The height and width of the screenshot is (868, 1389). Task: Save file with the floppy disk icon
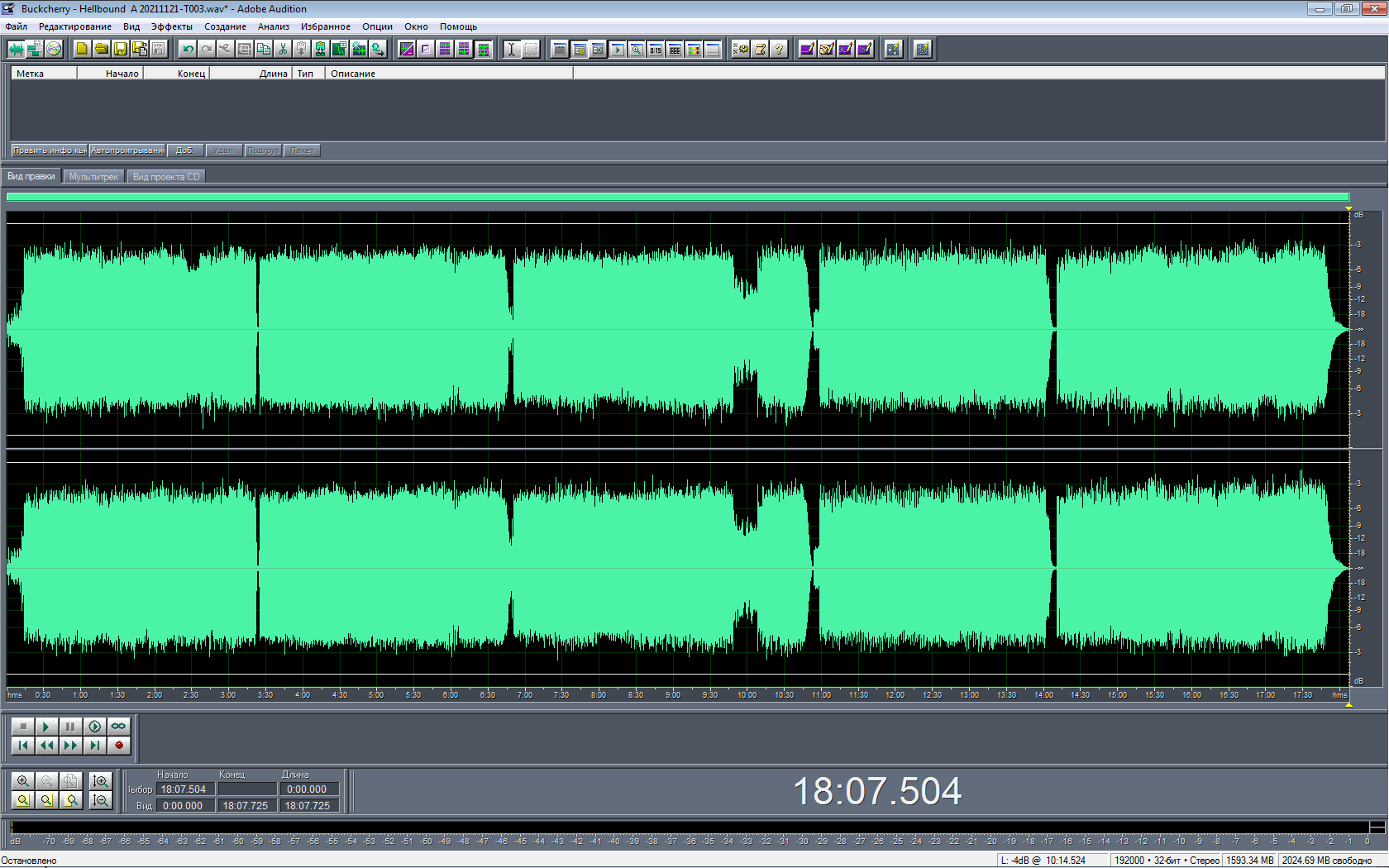(x=120, y=49)
